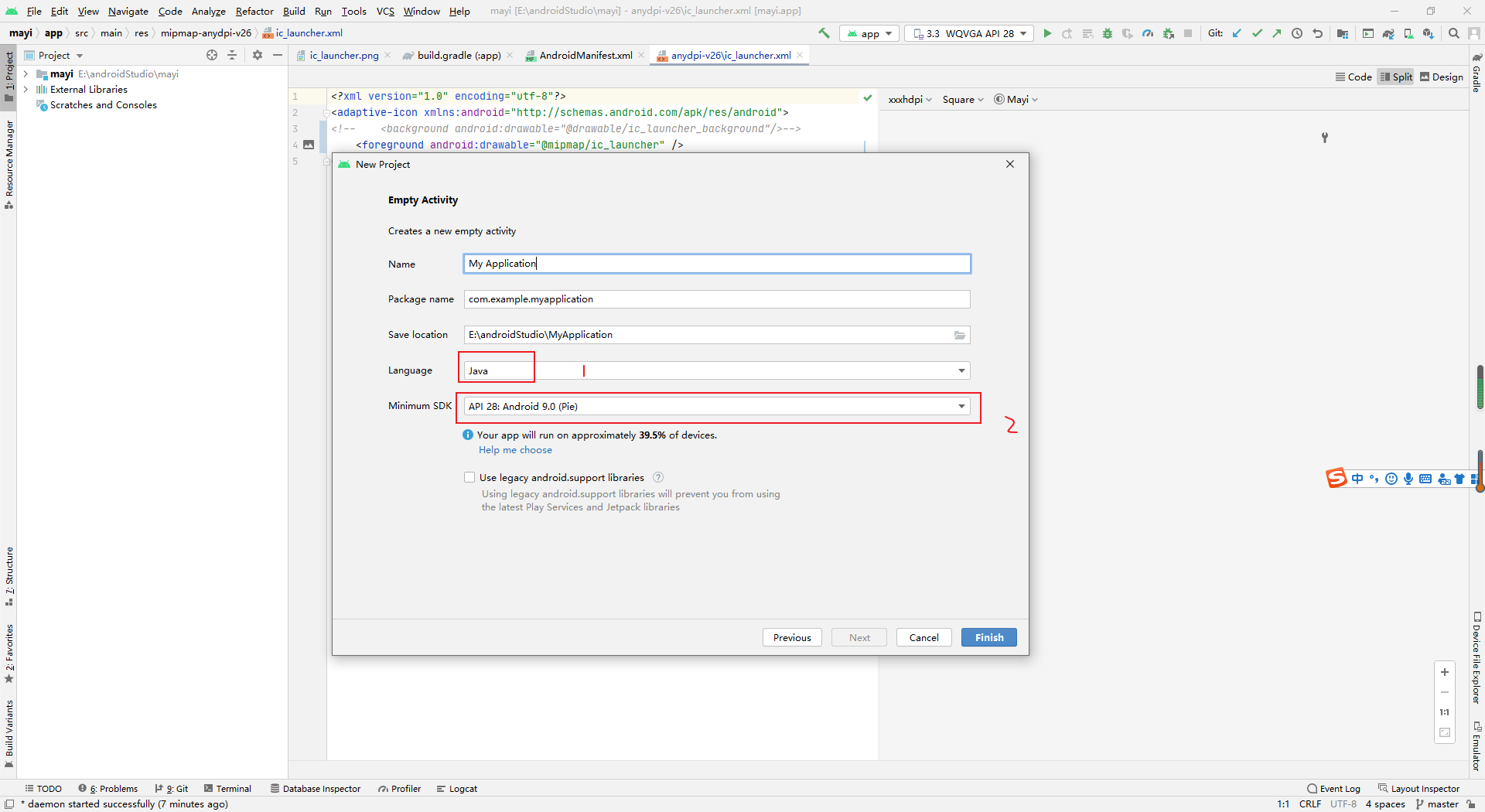Click the Sync Project with Gradle icon
Screen dimensions: 1485x812
click(x=1388, y=33)
